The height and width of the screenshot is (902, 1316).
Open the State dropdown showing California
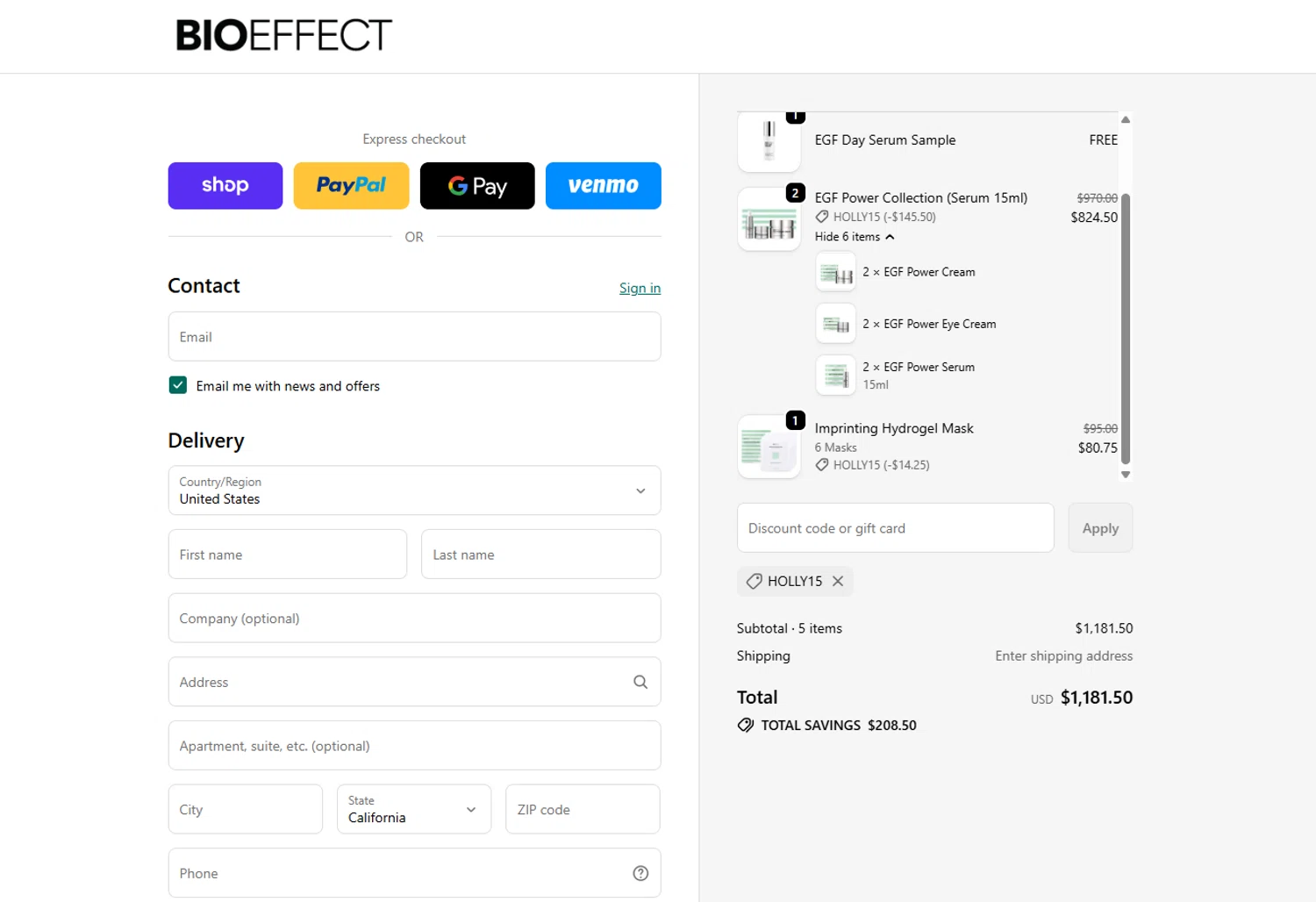[x=414, y=809]
